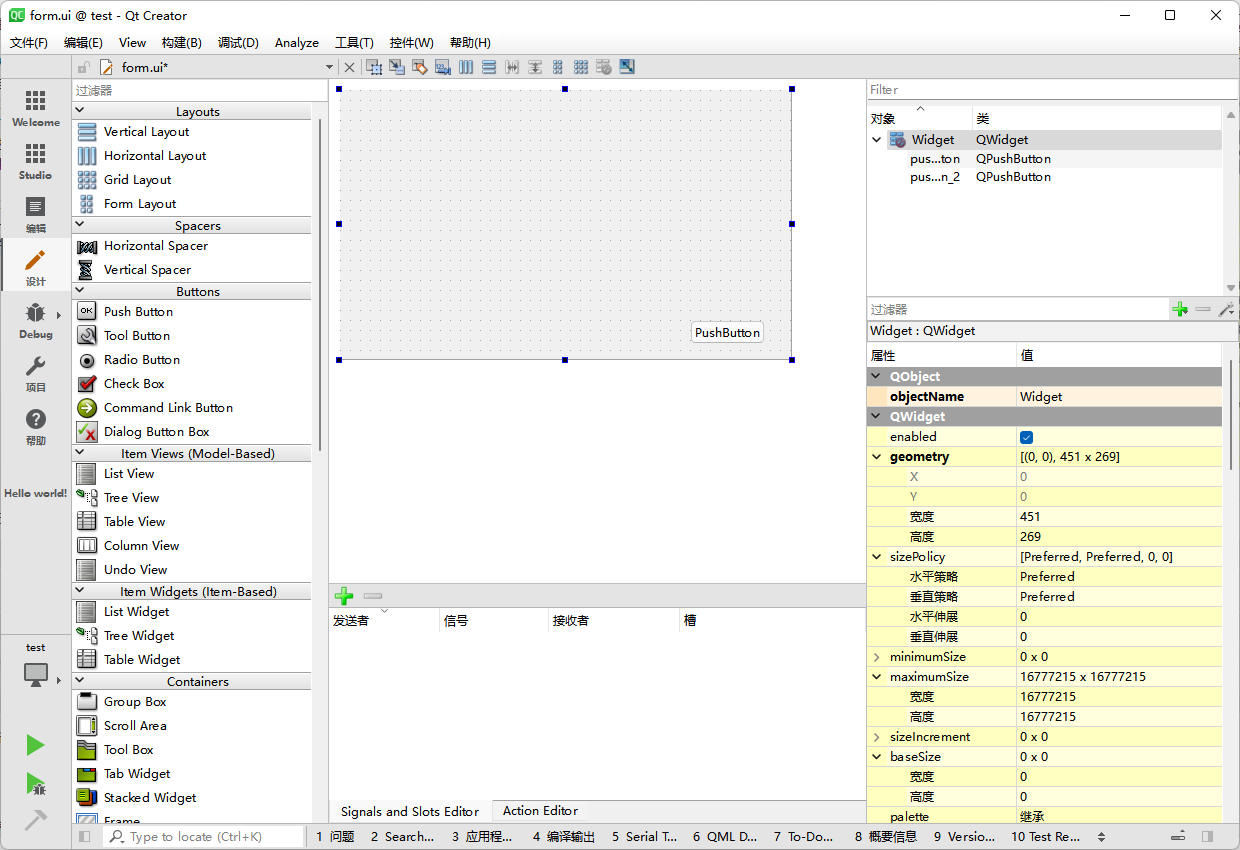The image size is (1240, 850).
Task: Click Break Layout toolbar icon
Action: (x=604, y=67)
